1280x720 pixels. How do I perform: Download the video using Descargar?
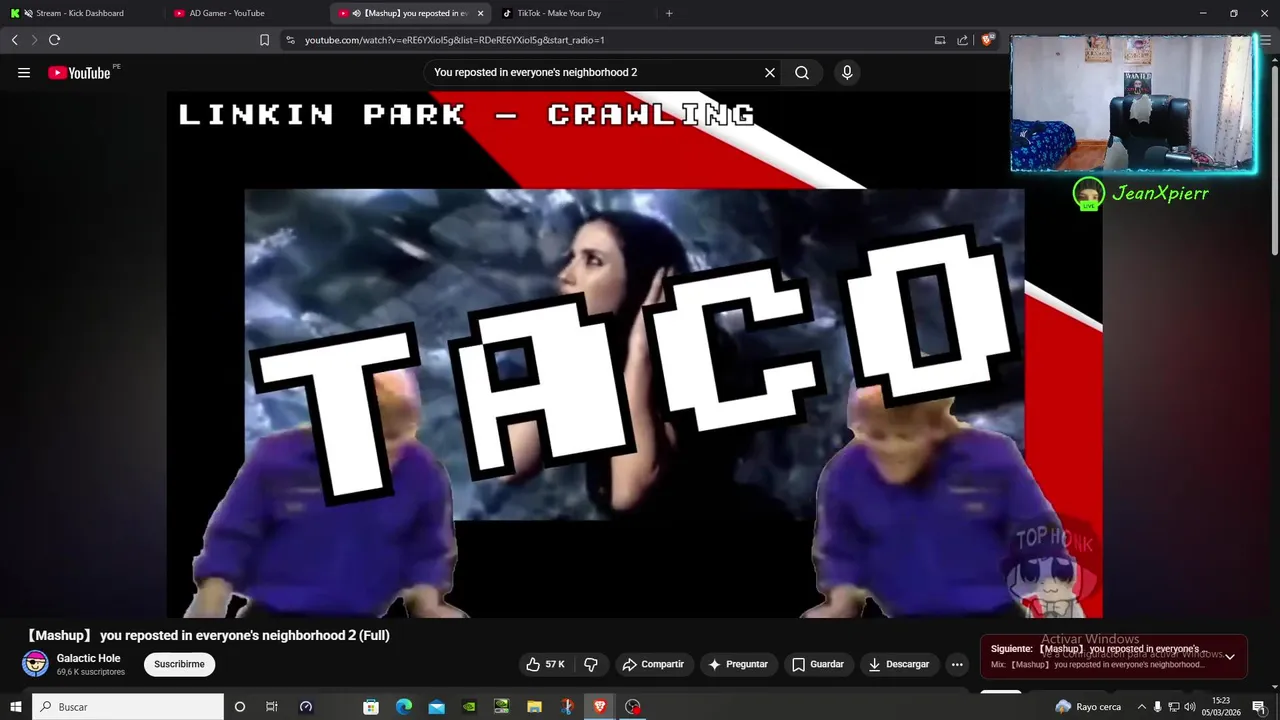[899, 664]
